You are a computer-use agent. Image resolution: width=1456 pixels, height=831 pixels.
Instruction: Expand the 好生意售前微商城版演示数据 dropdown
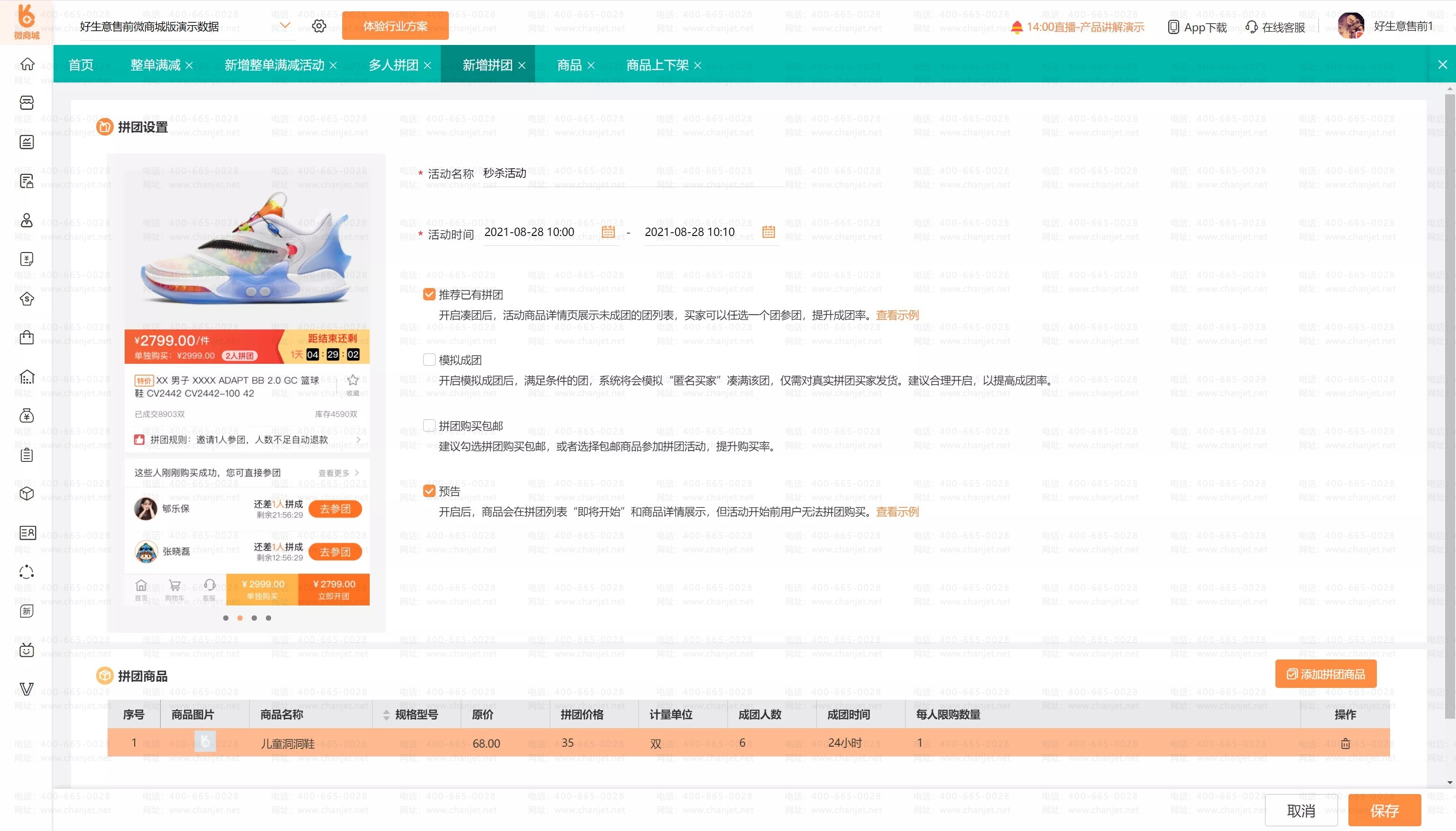[285, 26]
